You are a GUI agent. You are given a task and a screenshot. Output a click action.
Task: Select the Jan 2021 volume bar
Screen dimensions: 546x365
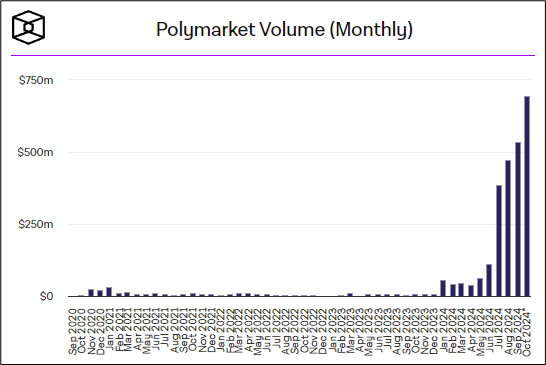click(x=109, y=292)
